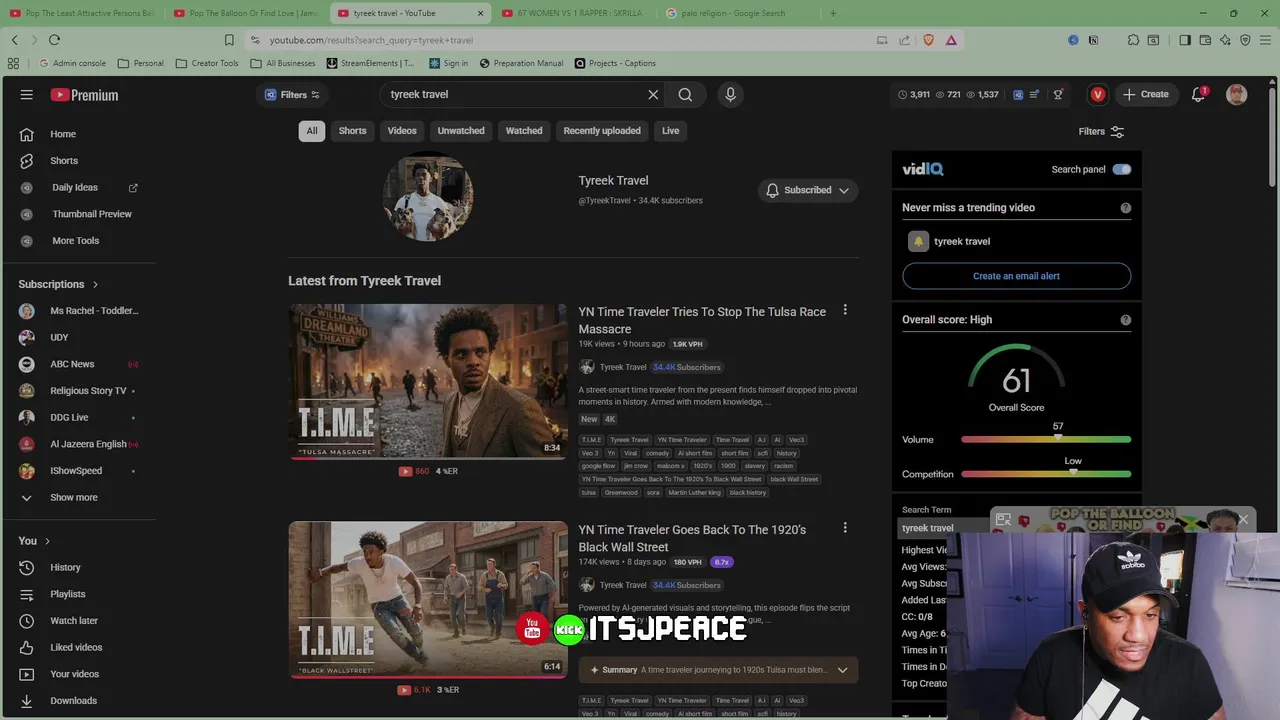The height and width of the screenshot is (720, 1280).
Task: Clear the search box with the X icon
Action: click(653, 94)
